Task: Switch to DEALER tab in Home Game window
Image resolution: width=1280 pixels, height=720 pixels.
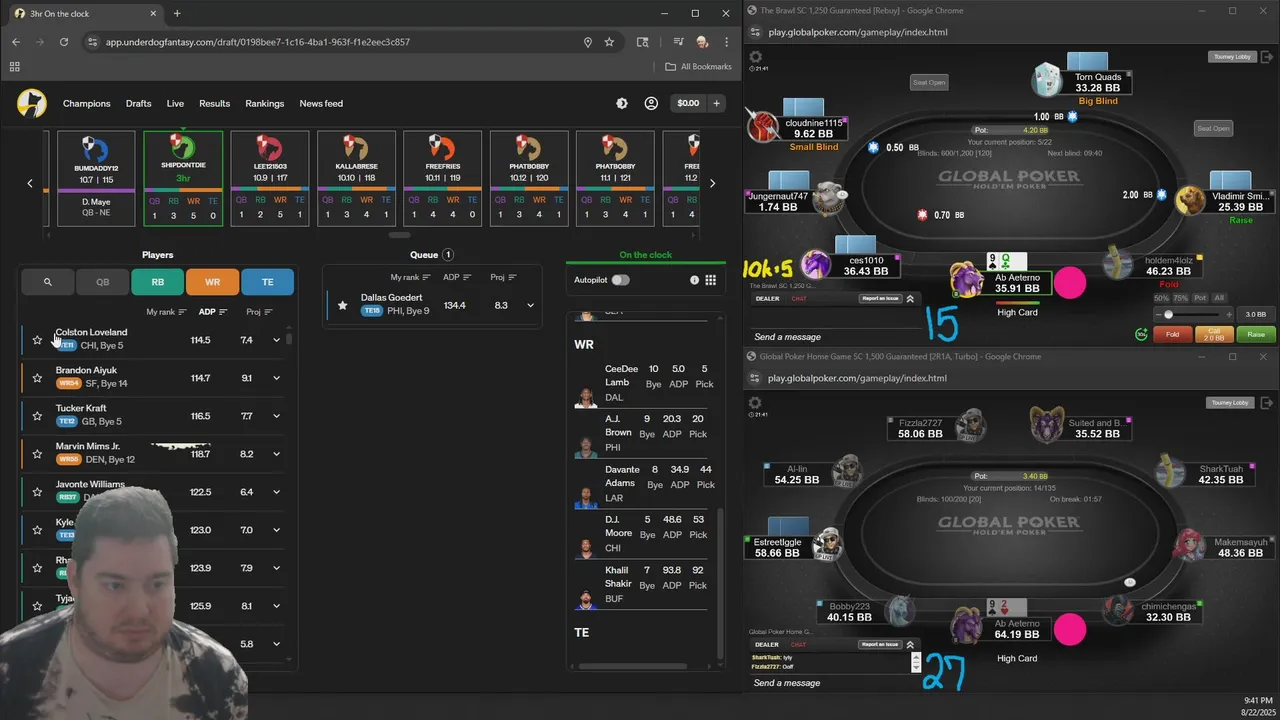Action: point(767,644)
